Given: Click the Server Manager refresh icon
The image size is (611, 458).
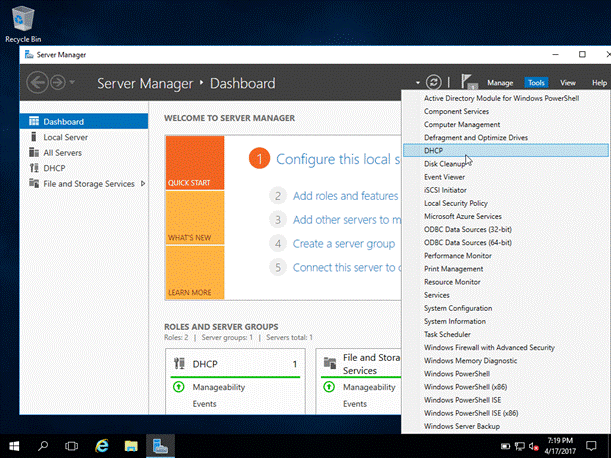Looking at the screenshot, I should pyautogui.click(x=433, y=83).
